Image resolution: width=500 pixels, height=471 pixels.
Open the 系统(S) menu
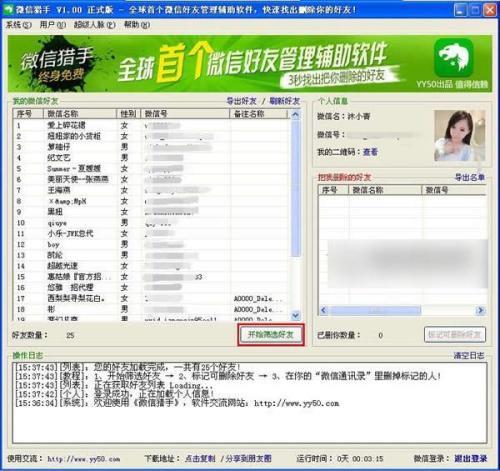click(19, 25)
